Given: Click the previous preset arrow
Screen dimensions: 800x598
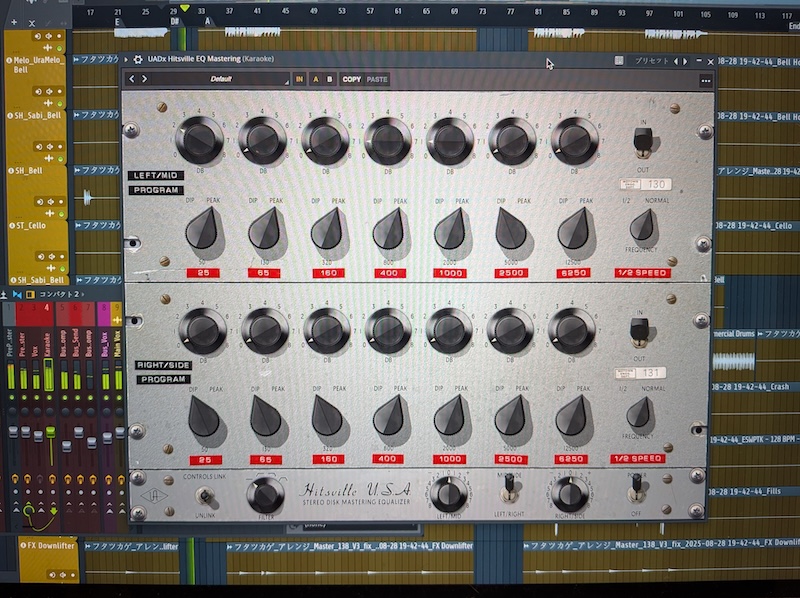Looking at the screenshot, I should click(x=132, y=79).
